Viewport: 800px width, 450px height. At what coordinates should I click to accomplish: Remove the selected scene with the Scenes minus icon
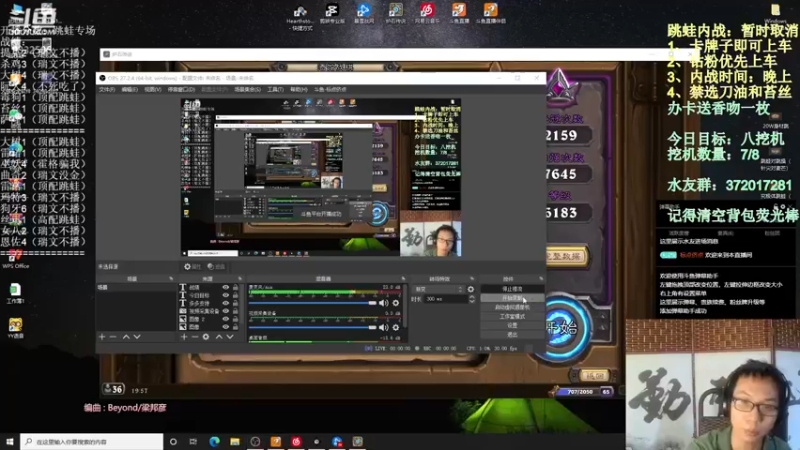[113, 337]
